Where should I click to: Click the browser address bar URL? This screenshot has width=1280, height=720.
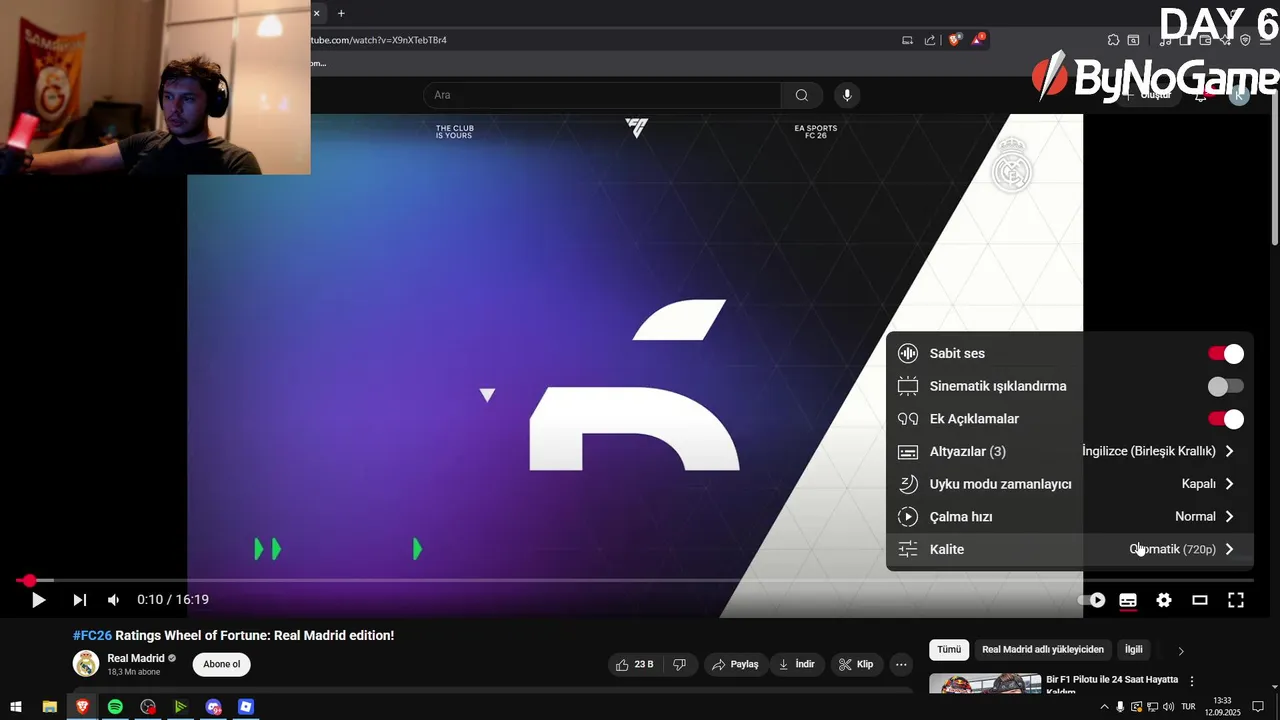pyautogui.click(x=379, y=40)
